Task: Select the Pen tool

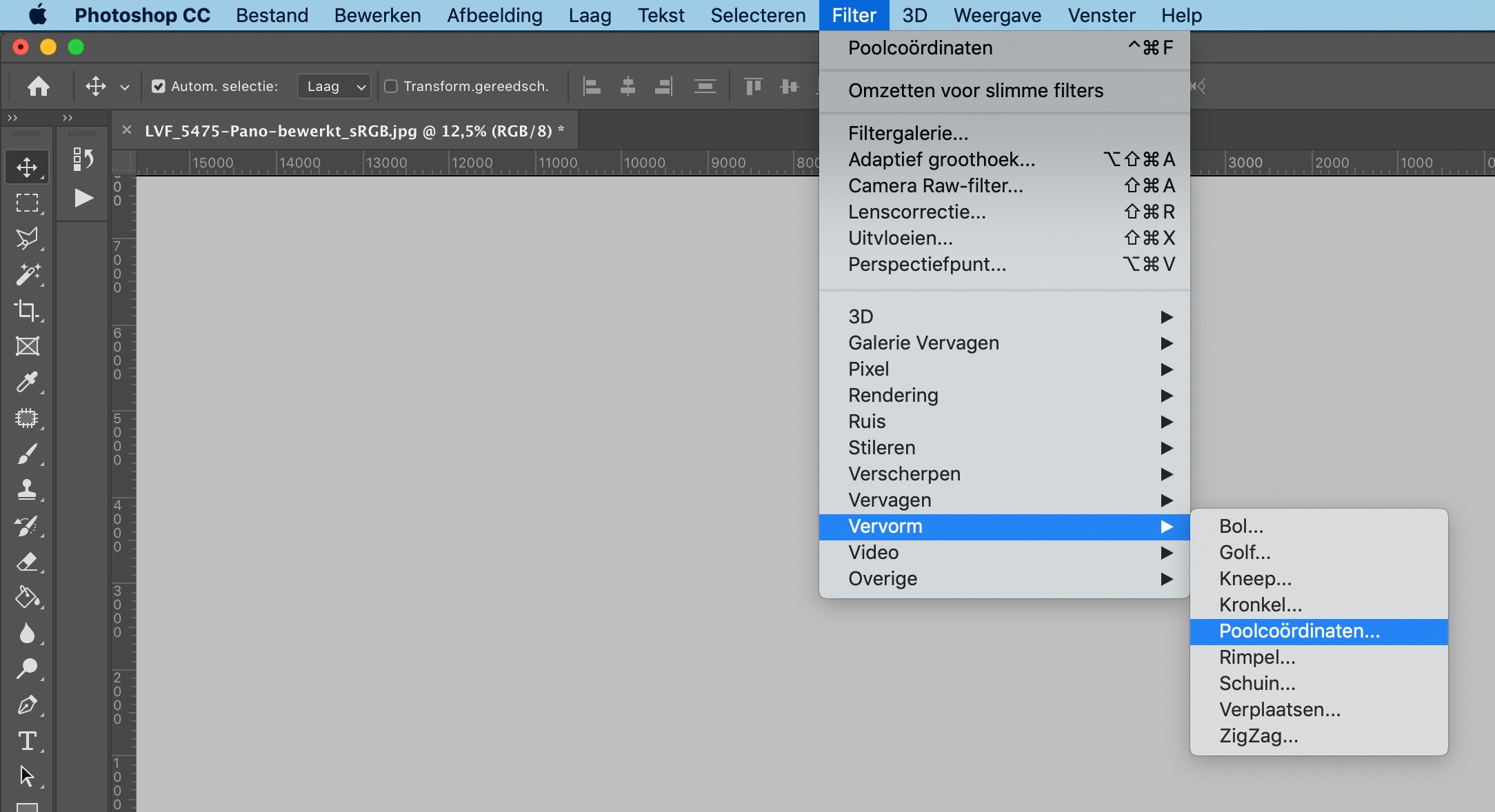Action: tap(27, 705)
